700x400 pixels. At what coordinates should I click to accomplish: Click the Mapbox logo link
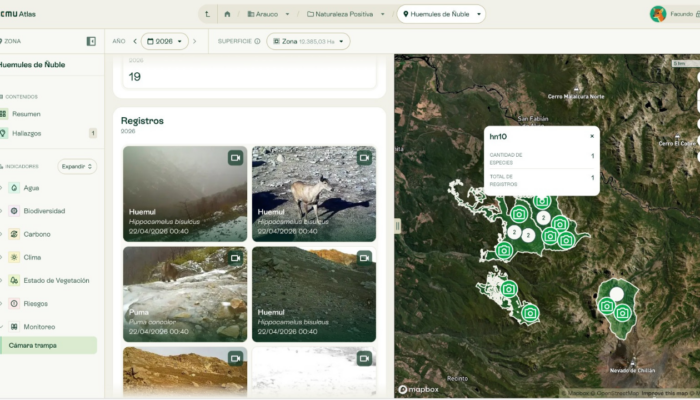pyautogui.click(x=418, y=390)
